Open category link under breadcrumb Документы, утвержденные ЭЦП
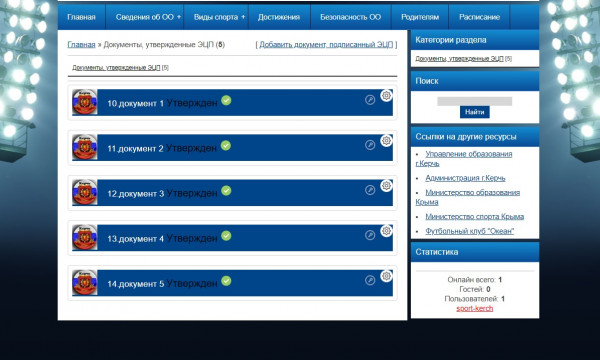 (x=116, y=68)
